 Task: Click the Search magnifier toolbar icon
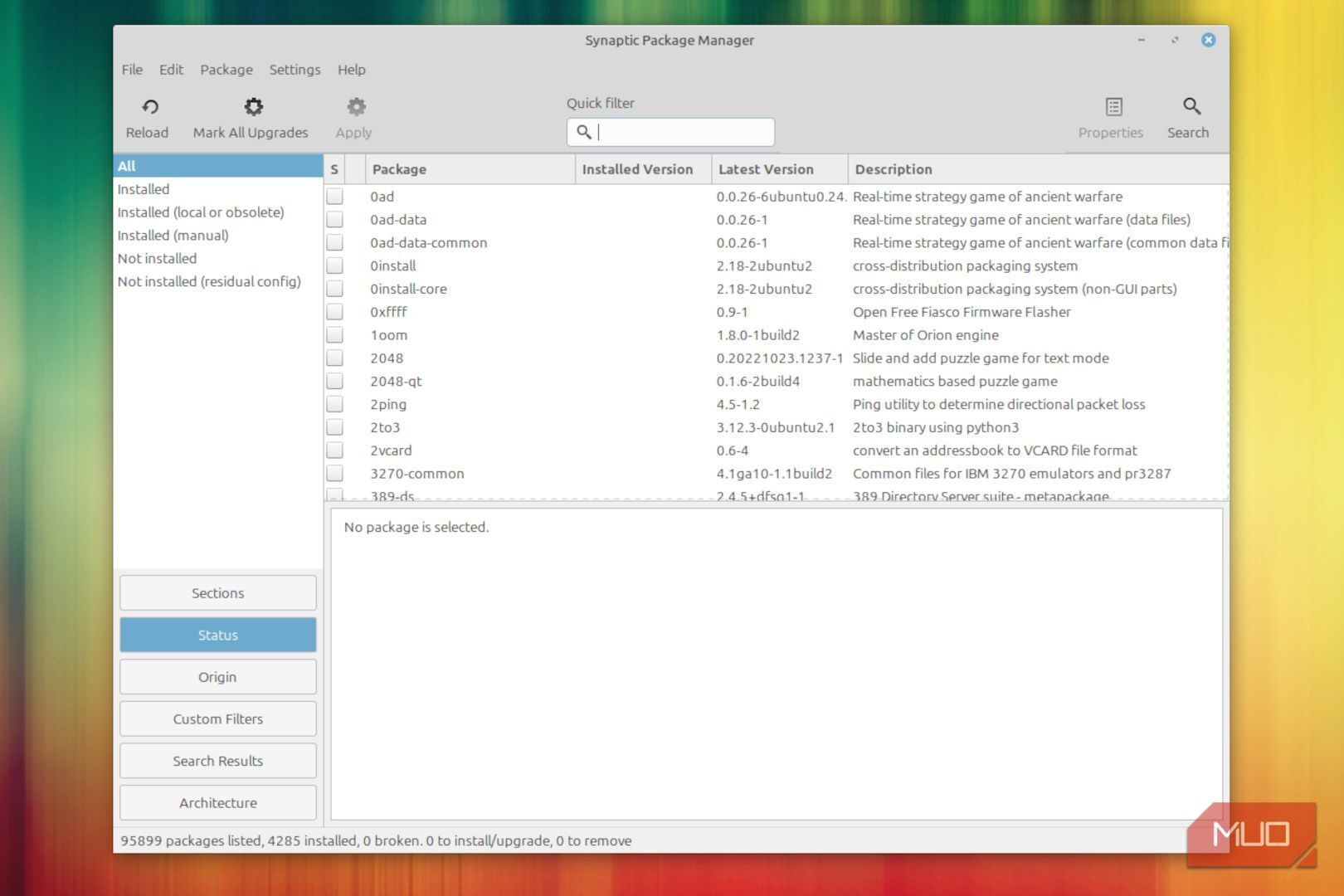click(x=1191, y=107)
